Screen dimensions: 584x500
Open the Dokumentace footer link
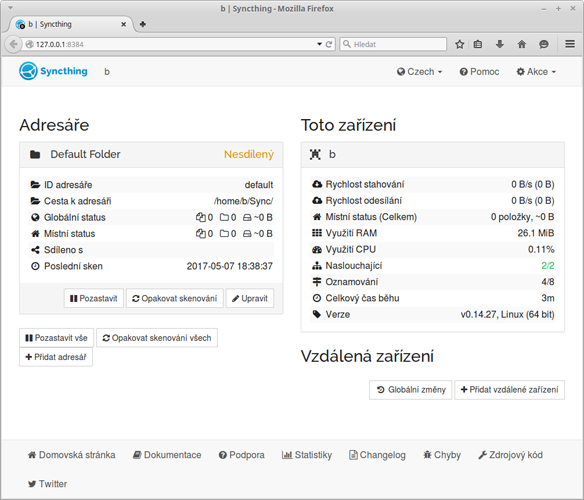coord(167,455)
